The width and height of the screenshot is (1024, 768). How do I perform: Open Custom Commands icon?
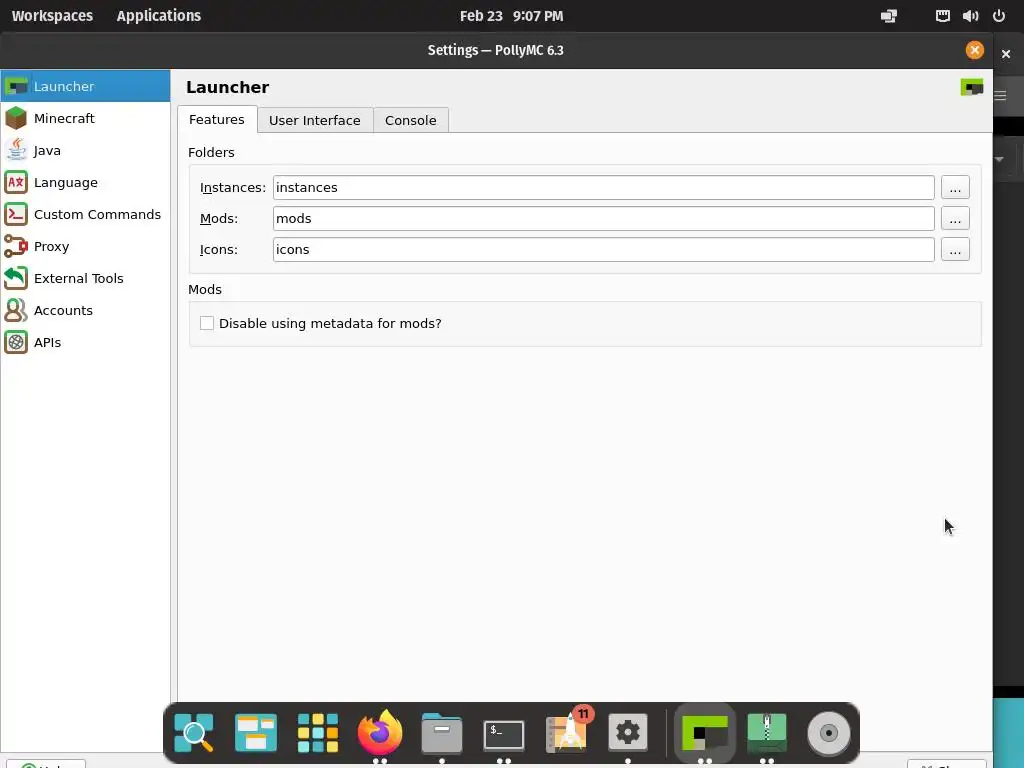point(16,214)
